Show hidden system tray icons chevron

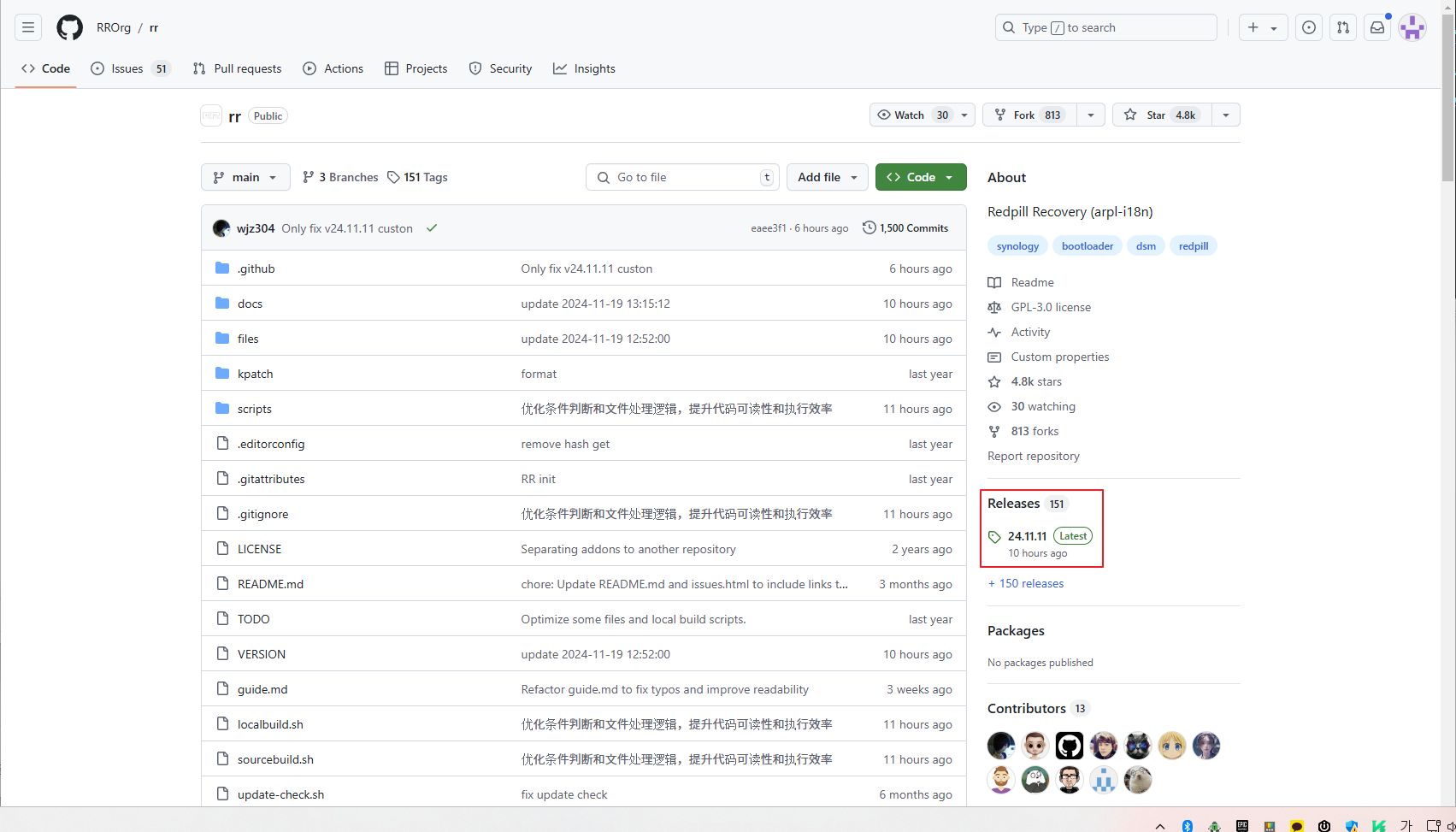click(x=1159, y=826)
